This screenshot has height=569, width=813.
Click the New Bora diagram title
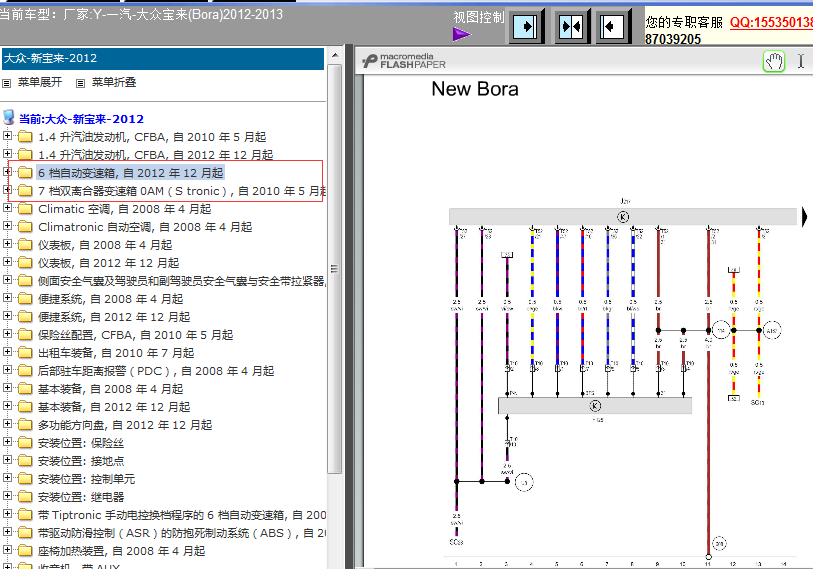click(x=474, y=89)
